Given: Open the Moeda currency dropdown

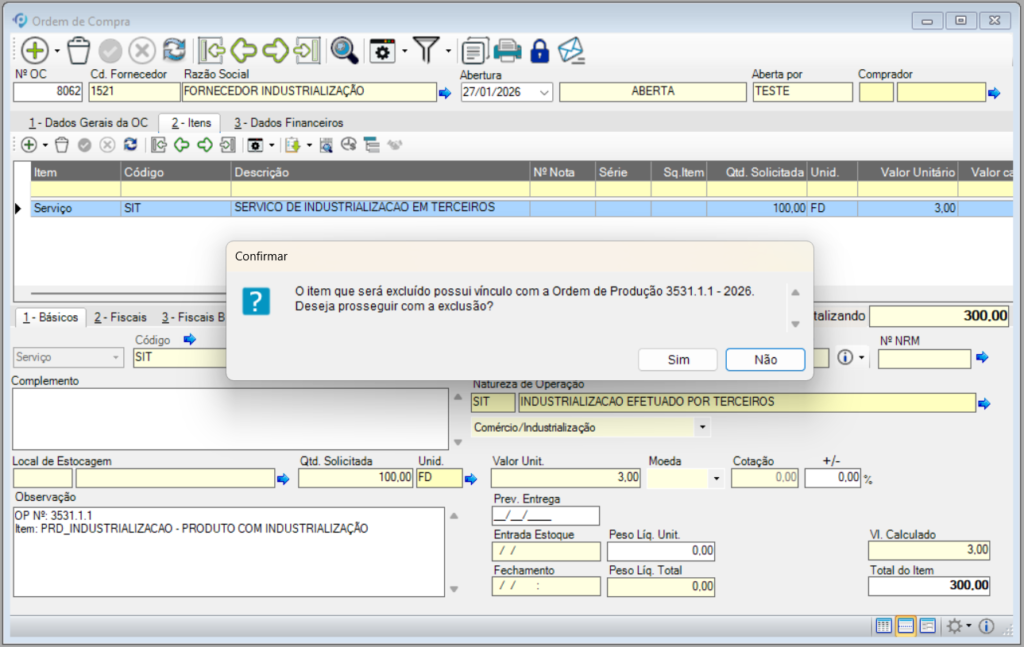Looking at the screenshot, I should pos(716,479).
